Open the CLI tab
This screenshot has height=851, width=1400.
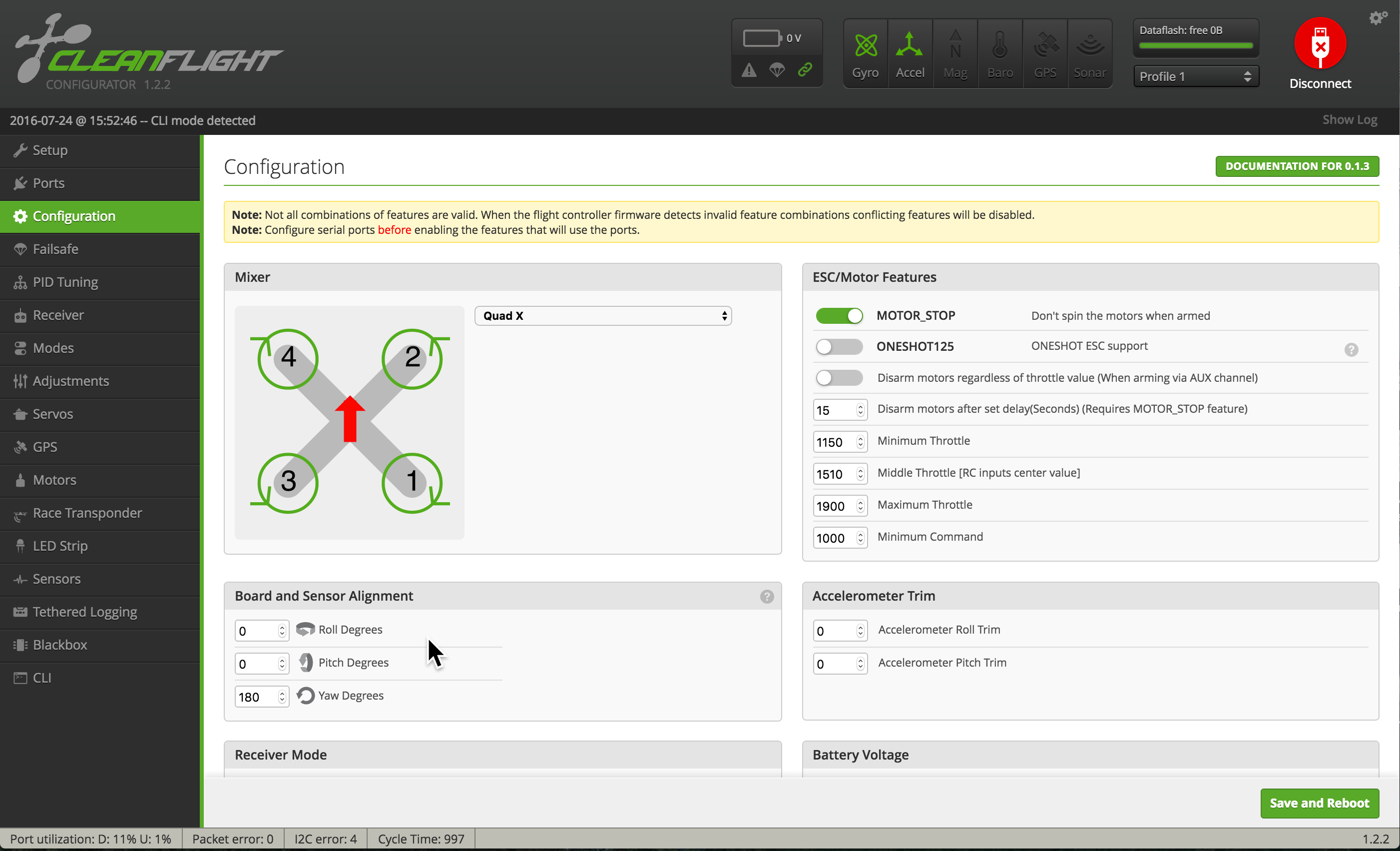click(x=100, y=678)
